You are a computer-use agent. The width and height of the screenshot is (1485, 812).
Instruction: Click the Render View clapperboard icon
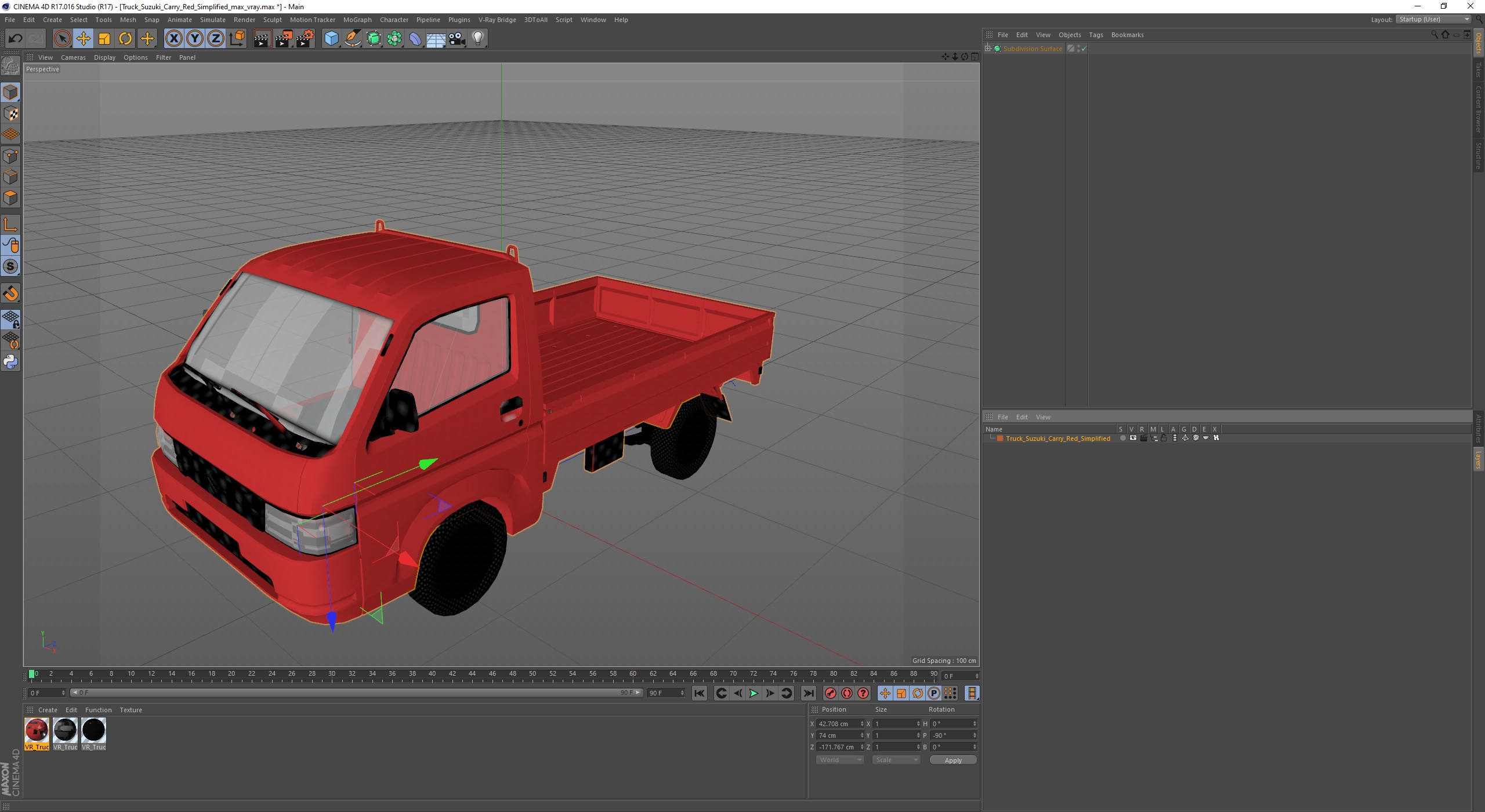pos(262,39)
